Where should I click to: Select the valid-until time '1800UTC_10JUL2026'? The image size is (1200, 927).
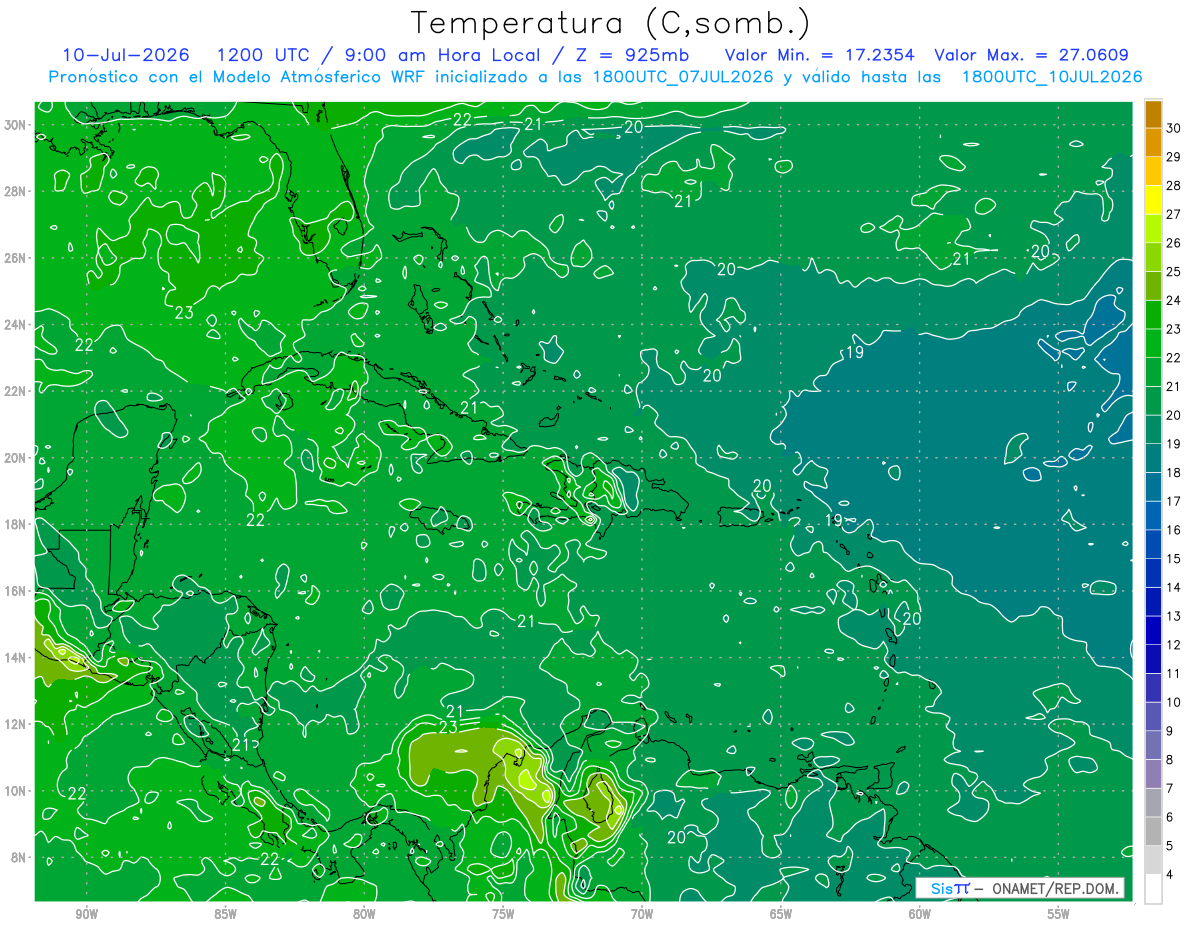(1053, 77)
